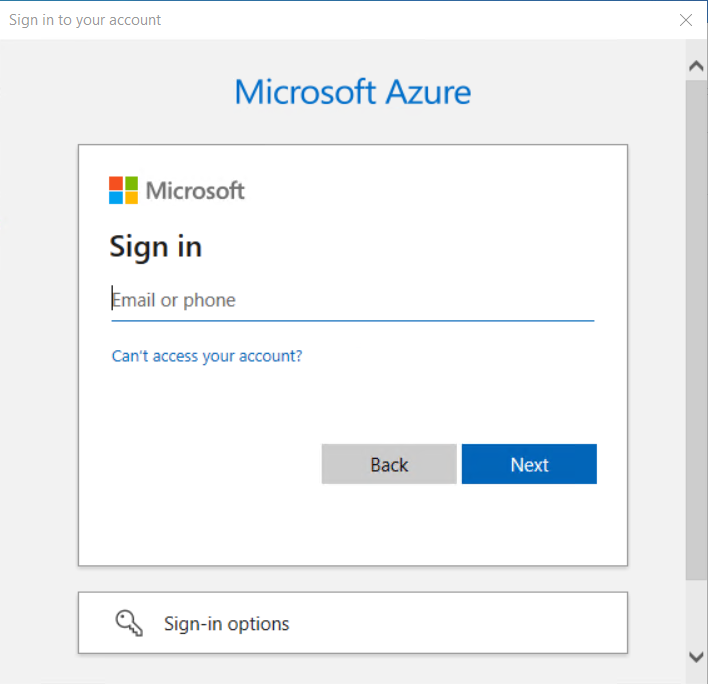Click the window title text in title bar
This screenshot has width=708, height=684.
pyautogui.click(x=85, y=20)
